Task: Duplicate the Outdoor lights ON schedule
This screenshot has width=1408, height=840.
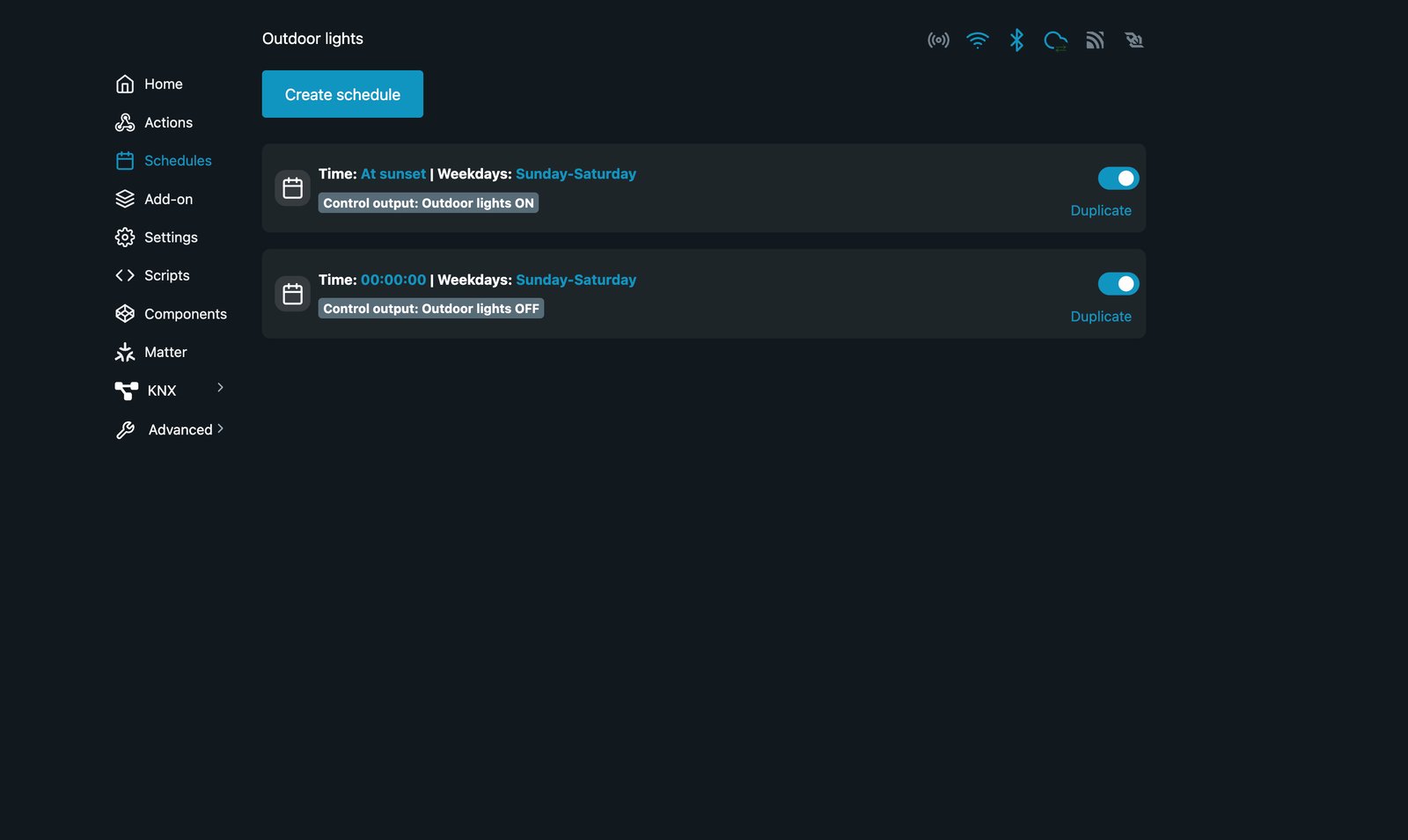Action: pos(1101,210)
